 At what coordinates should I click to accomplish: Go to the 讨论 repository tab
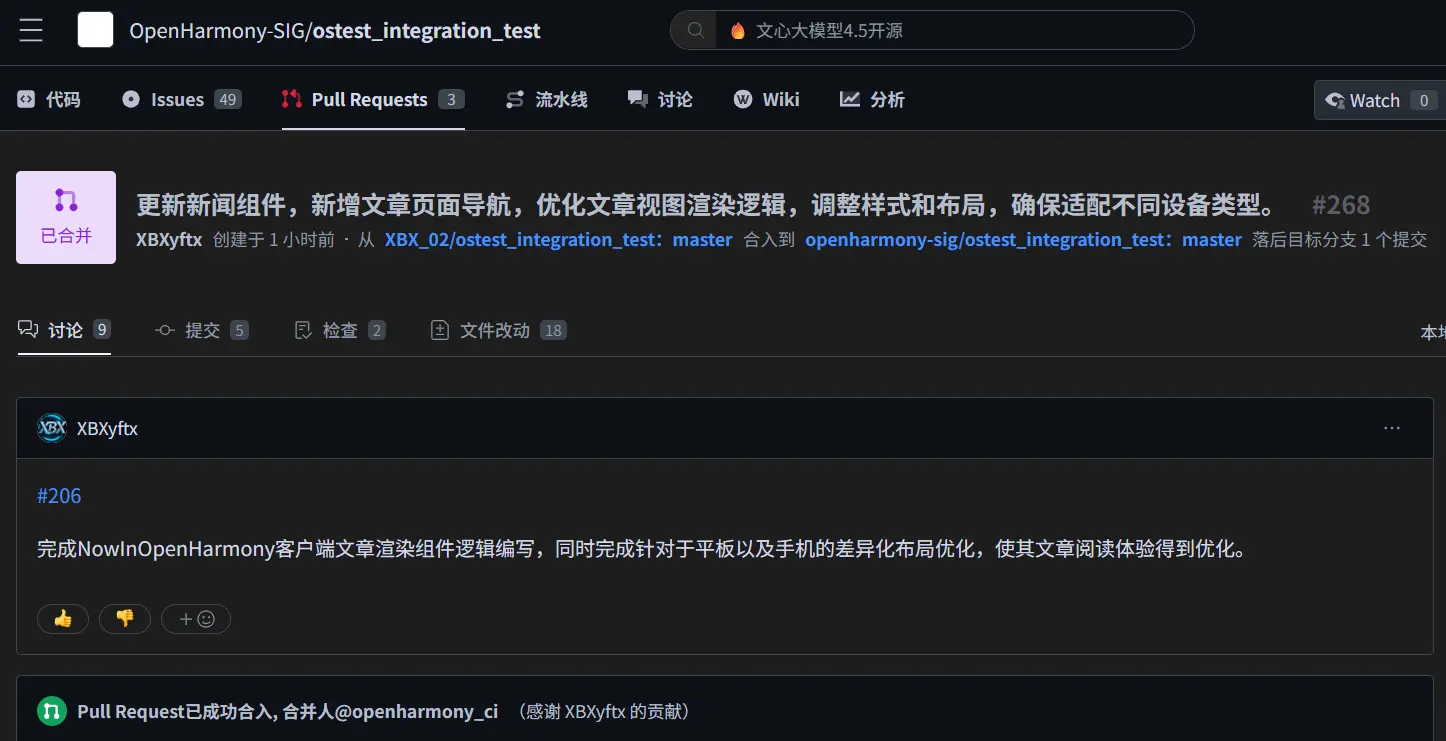[x=660, y=99]
